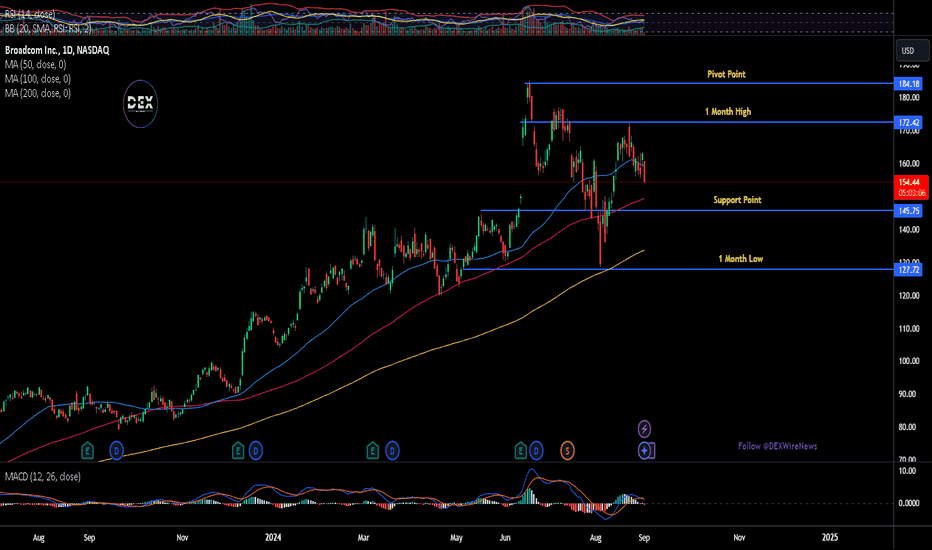Click the BB (20, SMA, RSI-RSI, 2) legend

(x=48, y=28)
